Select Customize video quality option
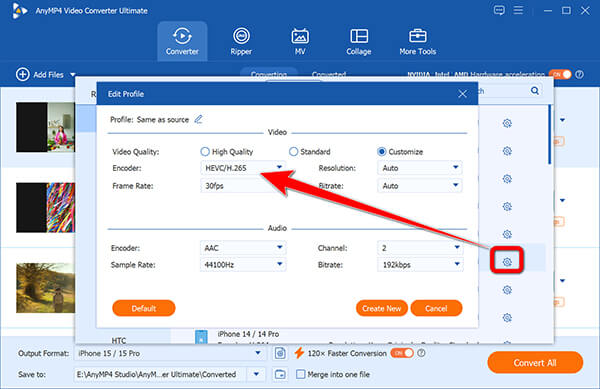 (x=382, y=152)
